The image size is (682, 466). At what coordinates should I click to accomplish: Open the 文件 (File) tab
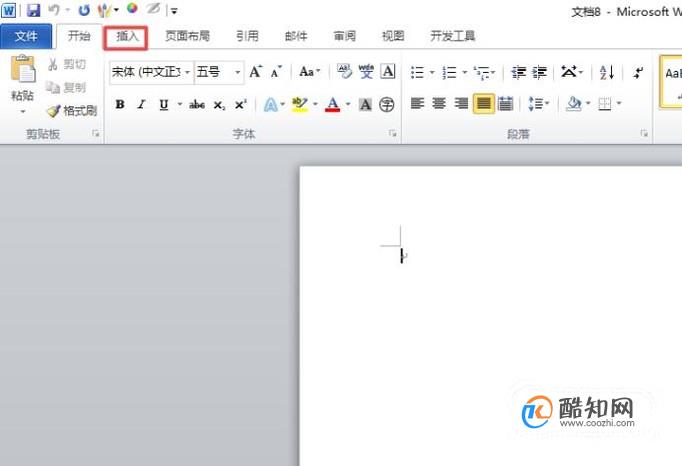[26, 36]
